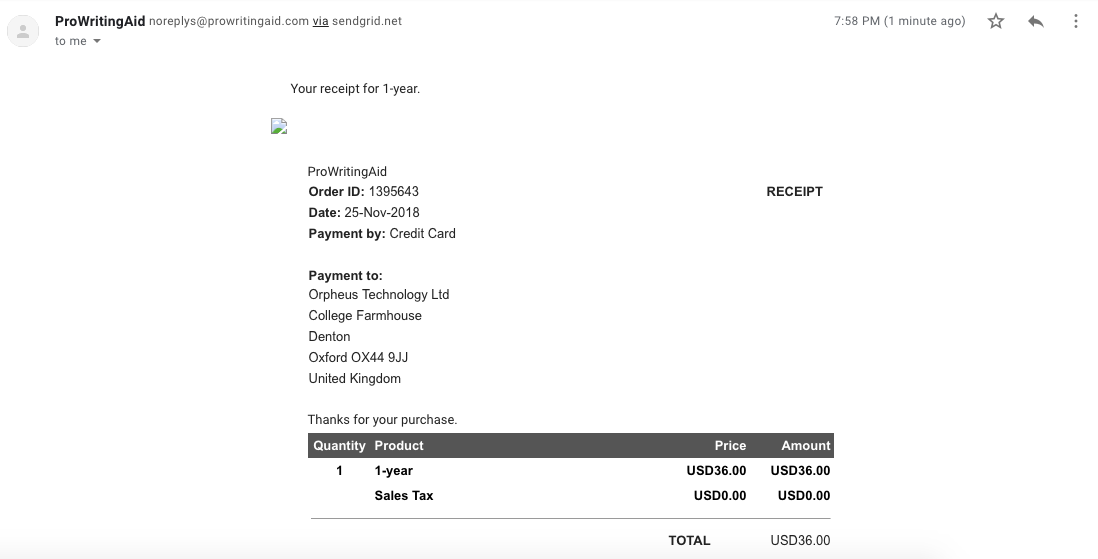Click the sender avatar icon
The height and width of the screenshot is (559, 1098).
pyautogui.click(x=23, y=31)
